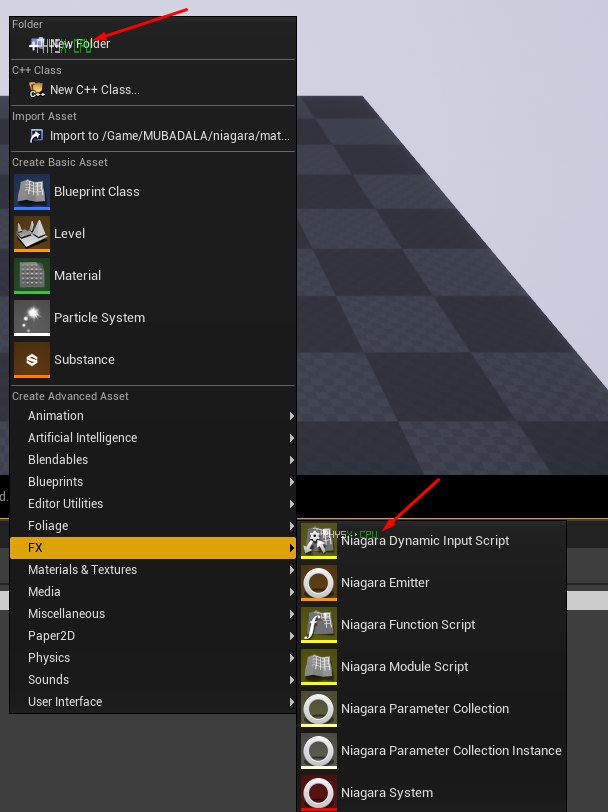Click the Import asset arrow icon
The width and height of the screenshot is (608, 812).
37,136
